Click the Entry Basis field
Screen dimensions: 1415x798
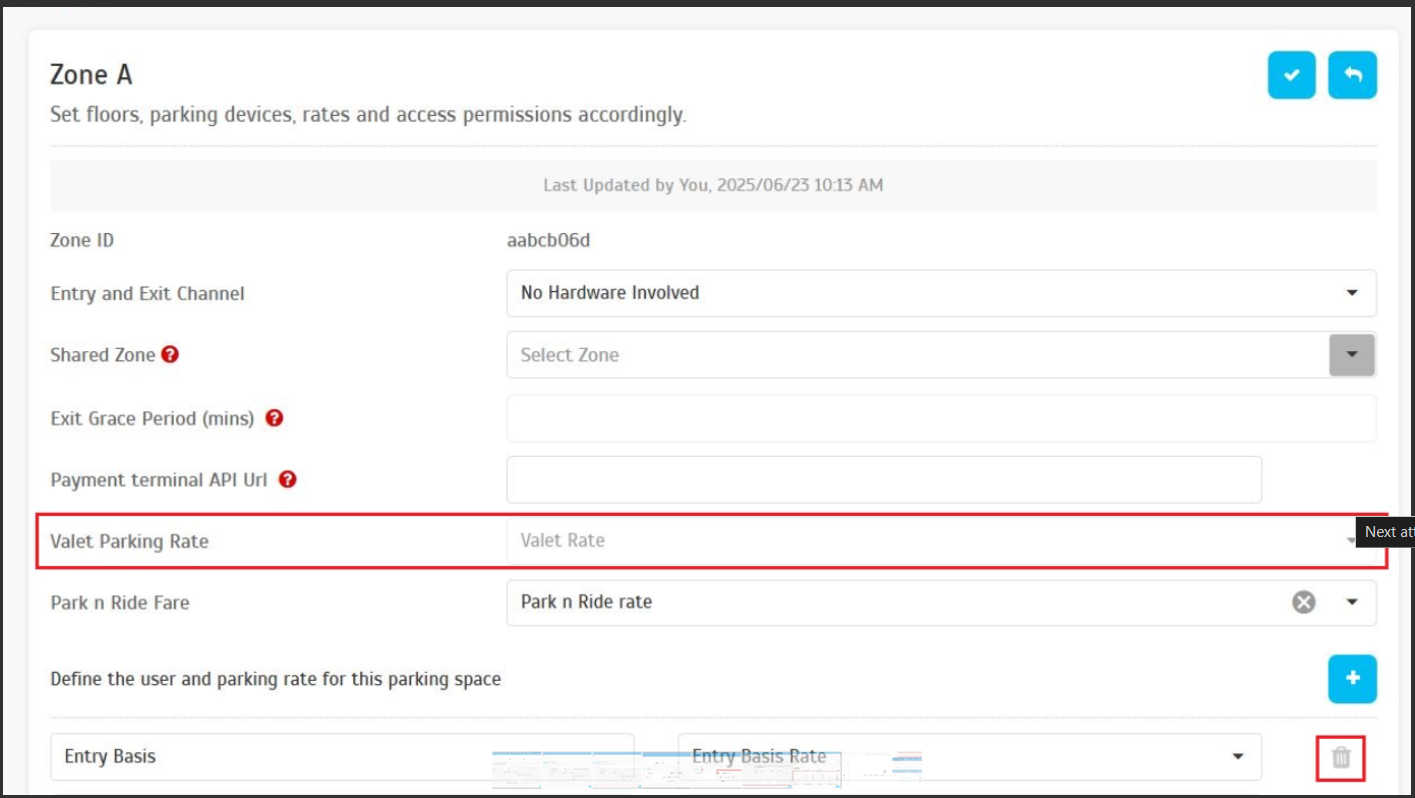point(341,757)
